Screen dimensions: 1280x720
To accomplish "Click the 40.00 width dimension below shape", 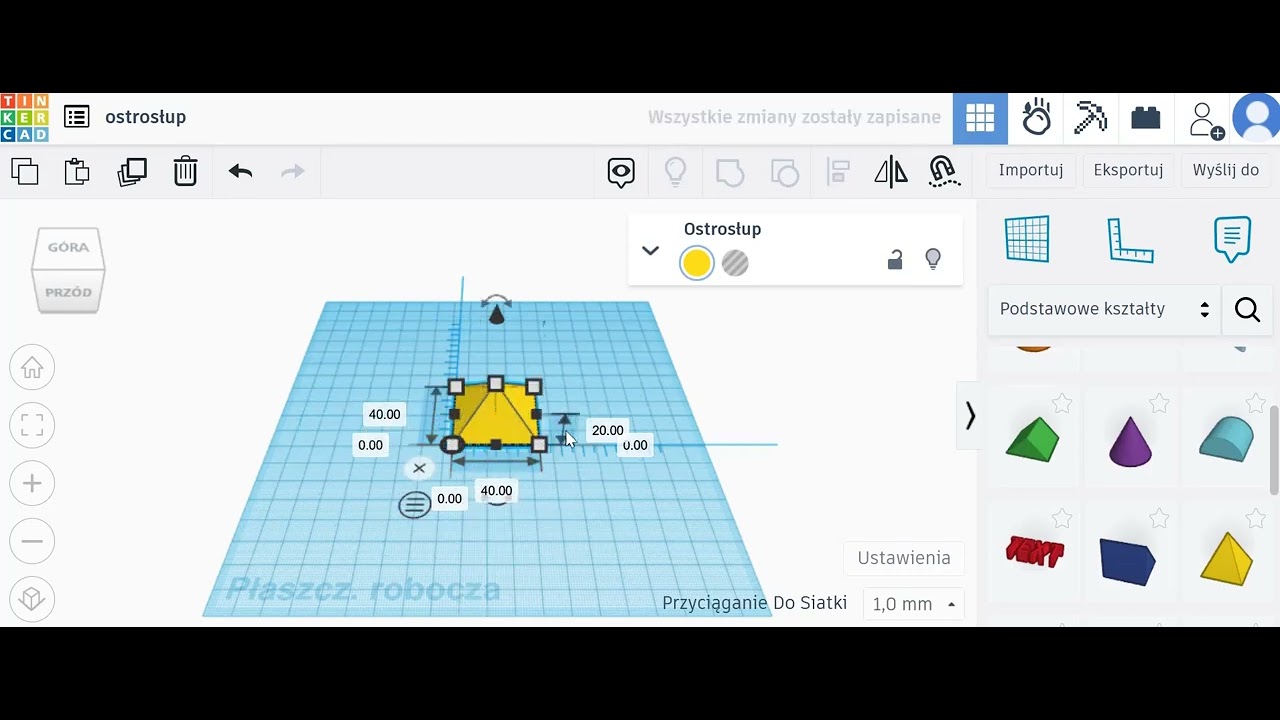I will [x=496, y=491].
